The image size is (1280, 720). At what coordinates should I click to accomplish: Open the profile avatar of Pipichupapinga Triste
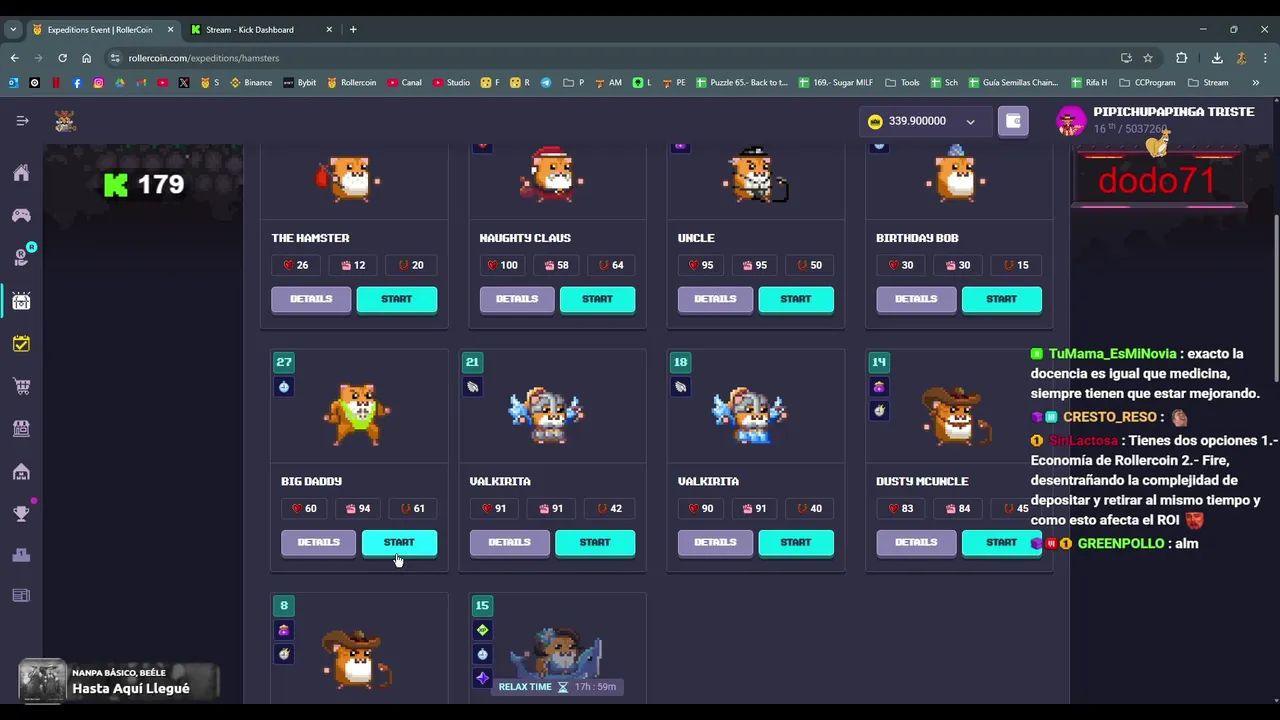(x=1071, y=121)
